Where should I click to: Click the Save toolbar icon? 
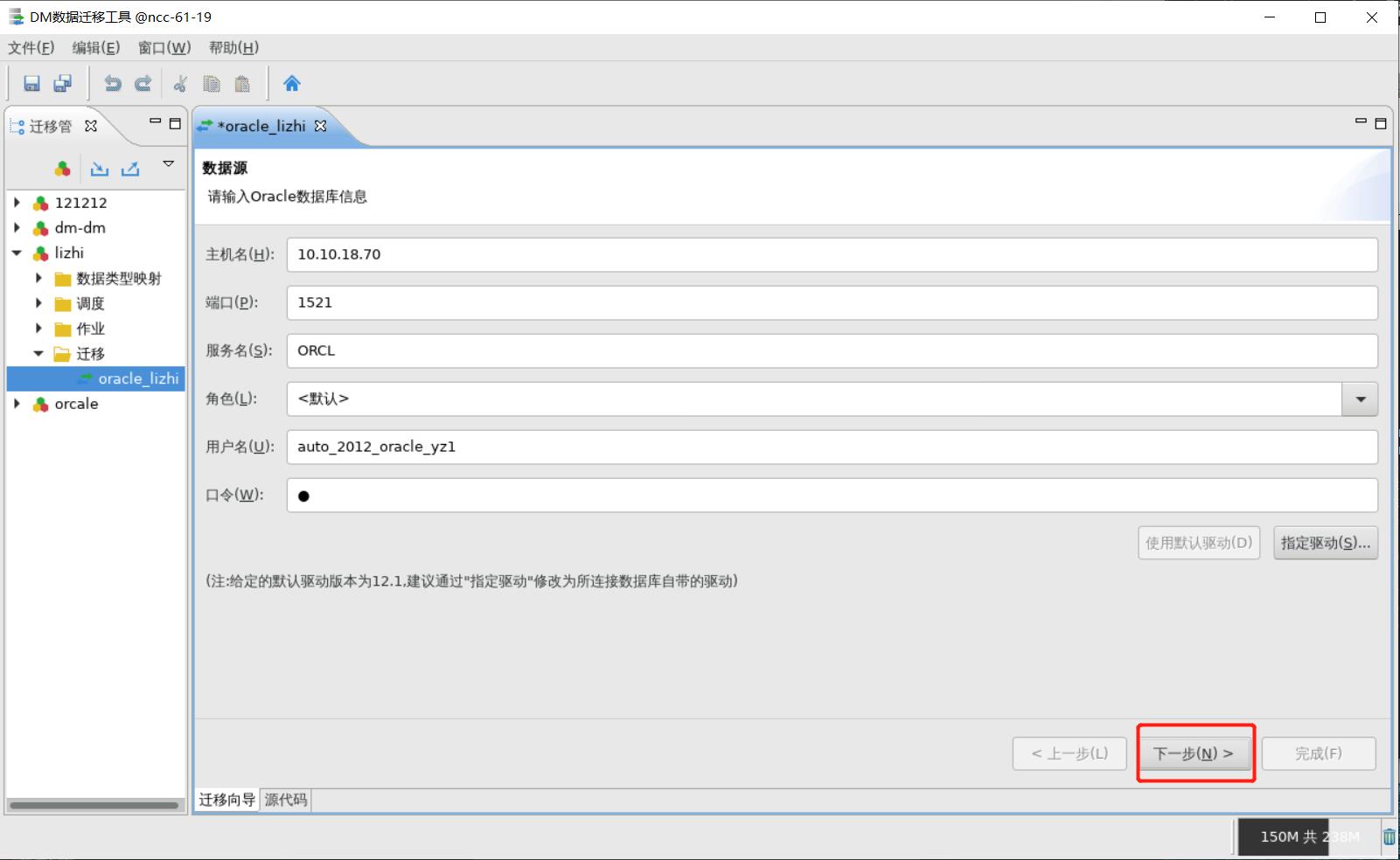31,84
